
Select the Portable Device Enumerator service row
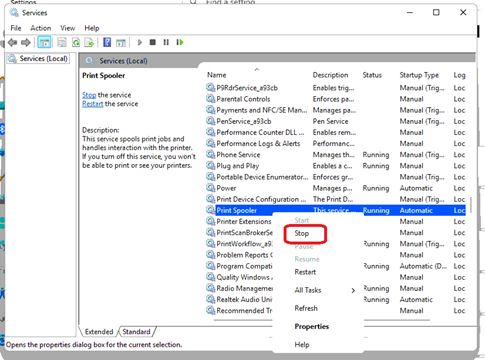335,177
